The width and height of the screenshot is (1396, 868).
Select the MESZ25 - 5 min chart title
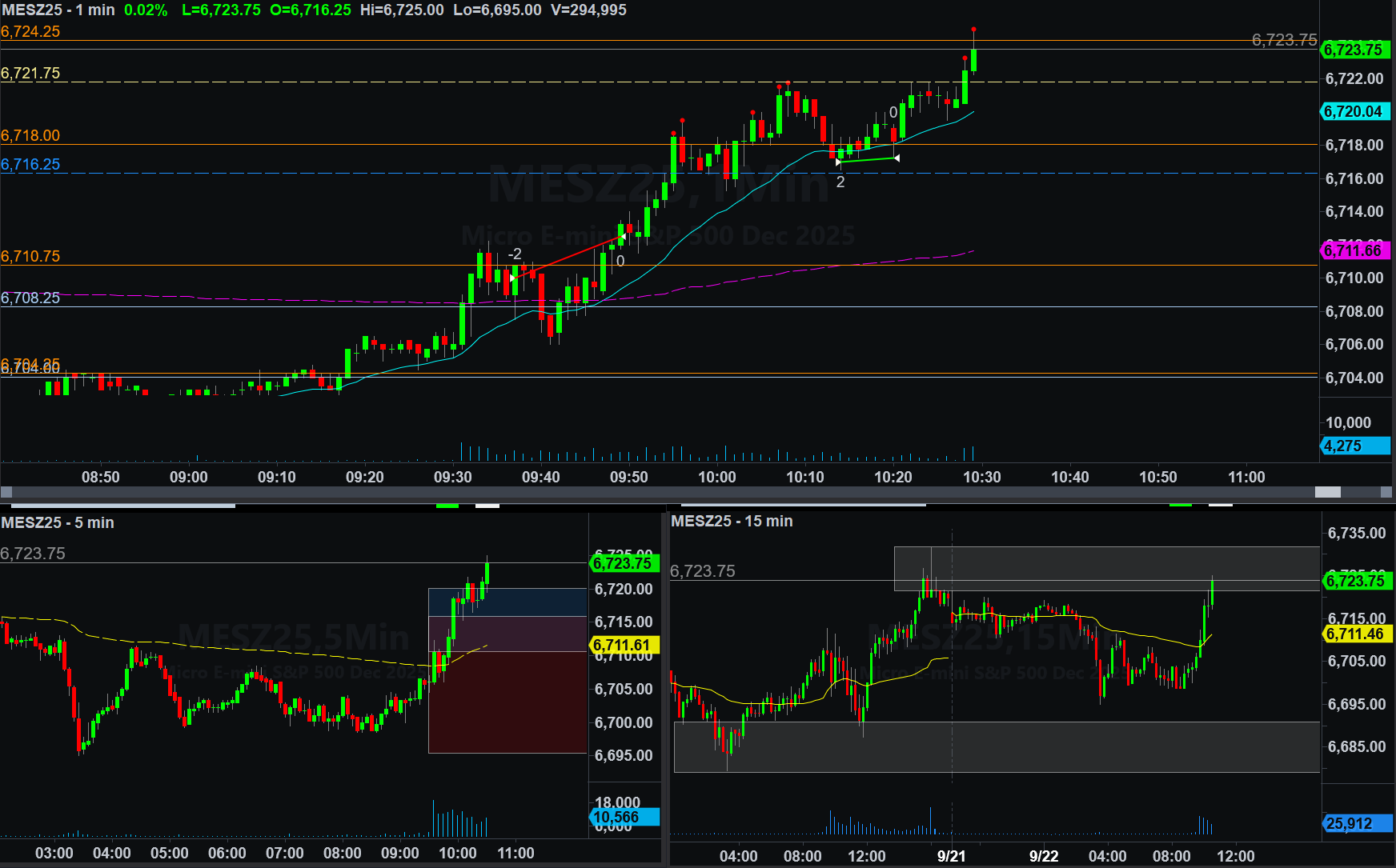point(58,522)
